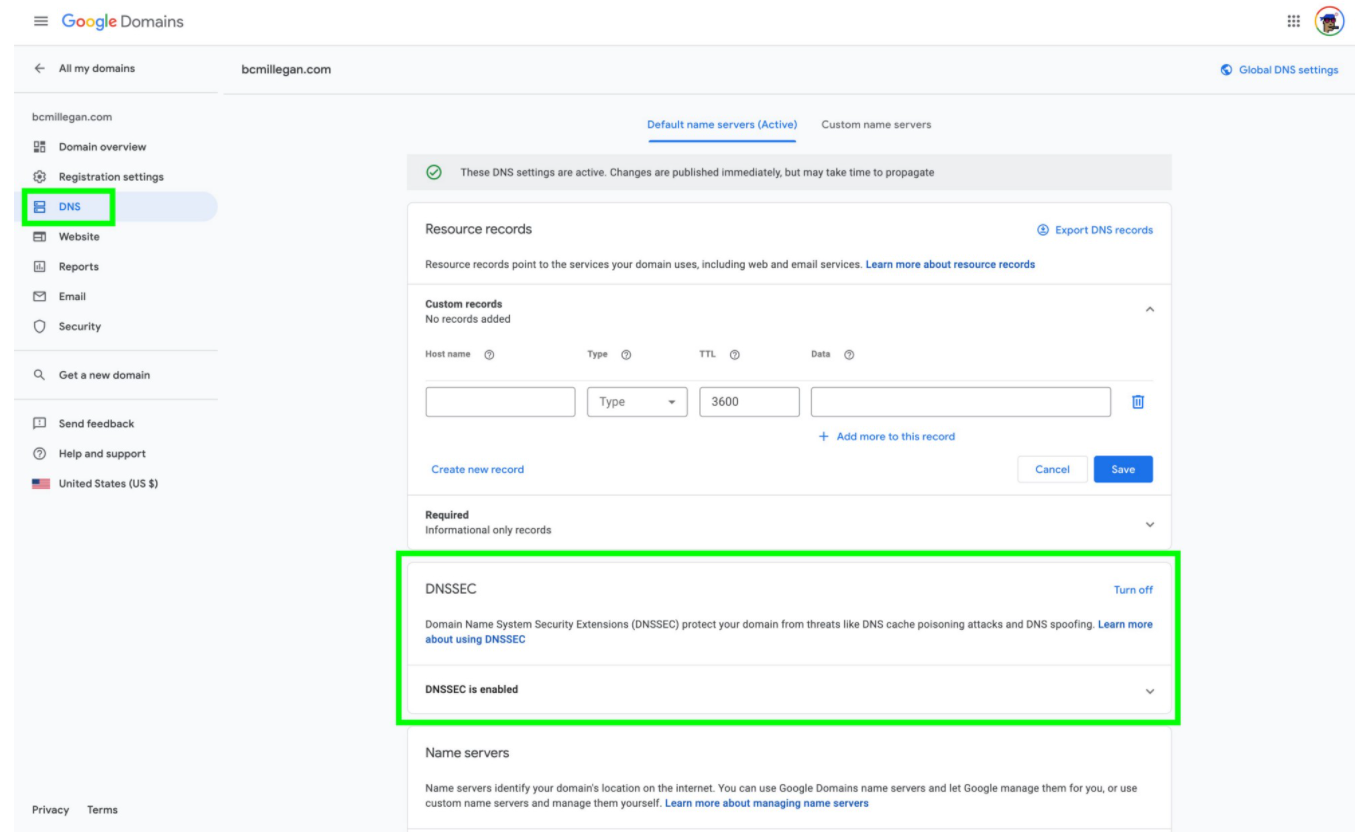Open the record Type dropdown

[637, 402]
